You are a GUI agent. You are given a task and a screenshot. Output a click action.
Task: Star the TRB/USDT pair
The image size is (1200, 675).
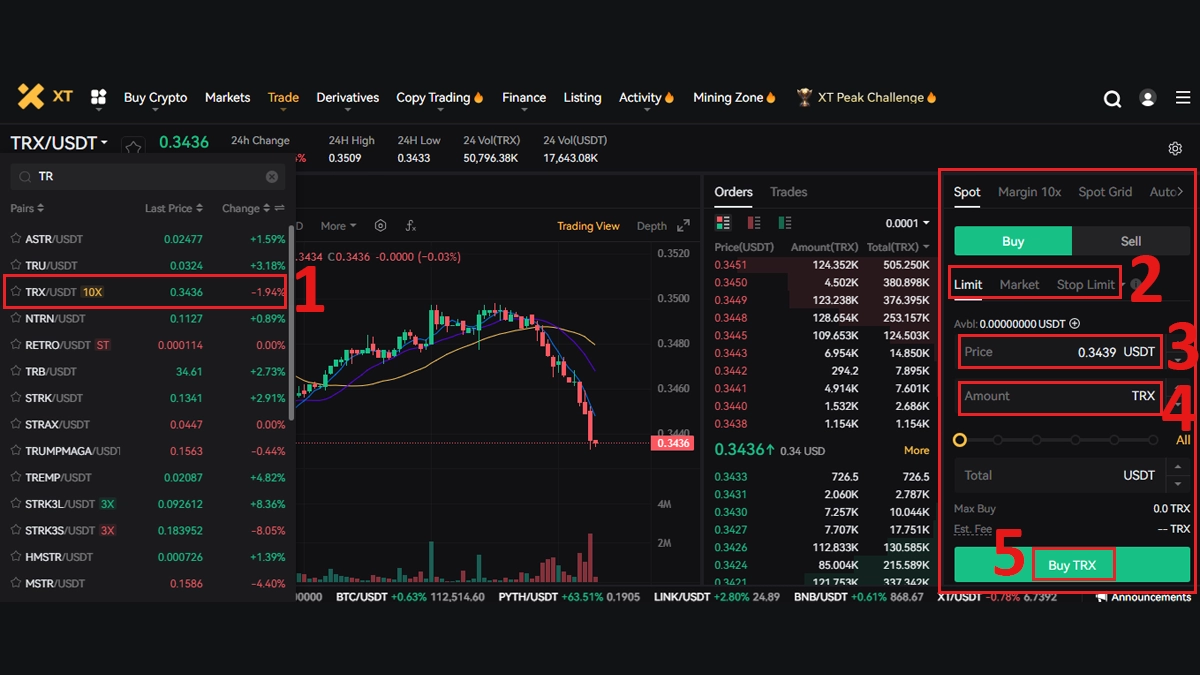pos(16,371)
